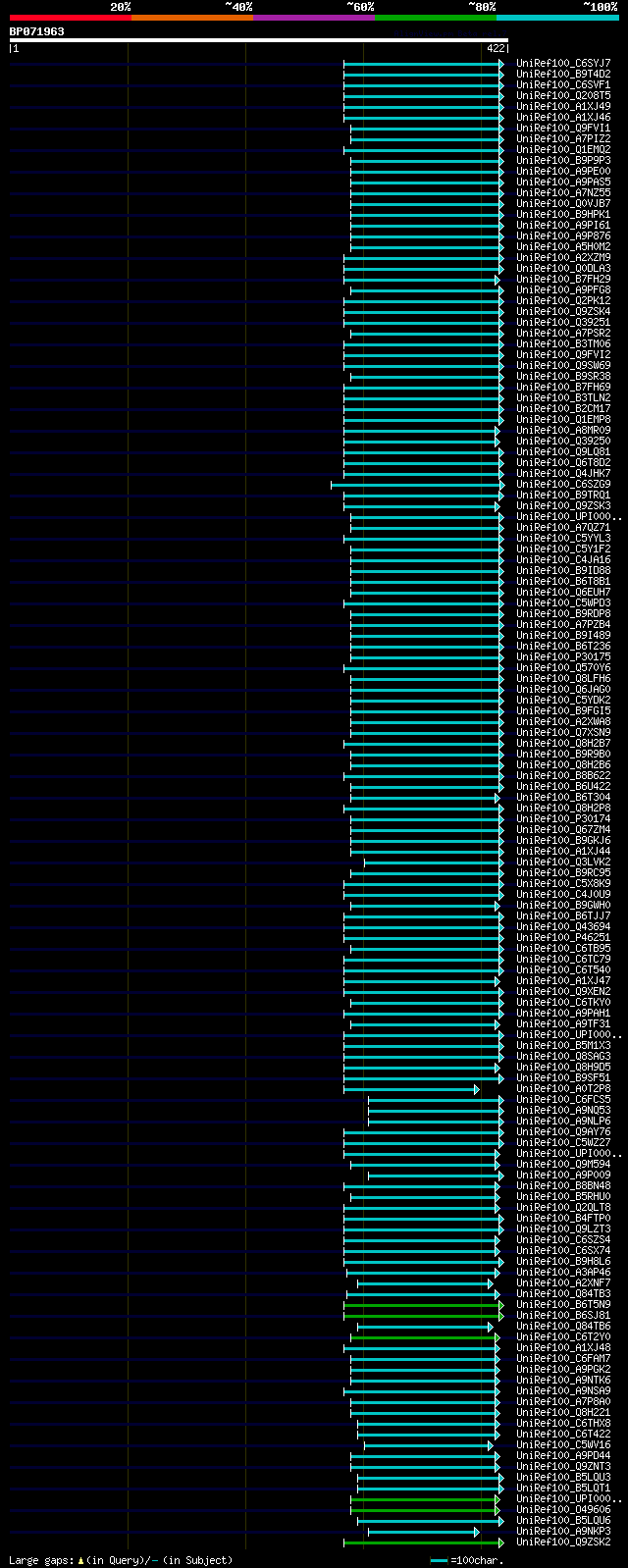
Task: Select hit label UniRef100_A2XNF7
Action: point(563,1282)
